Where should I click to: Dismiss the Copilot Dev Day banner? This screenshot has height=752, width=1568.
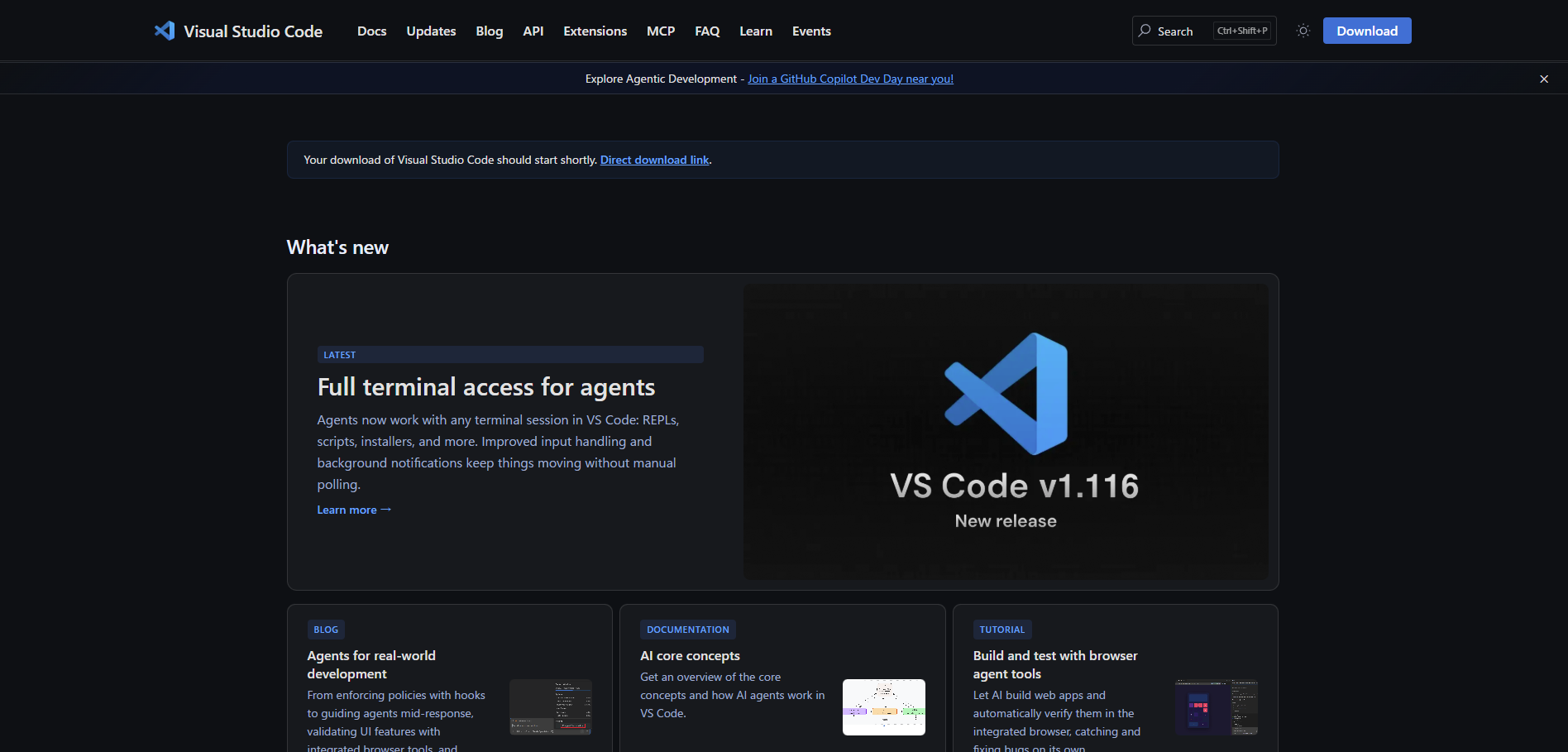[x=1543, y=79]
